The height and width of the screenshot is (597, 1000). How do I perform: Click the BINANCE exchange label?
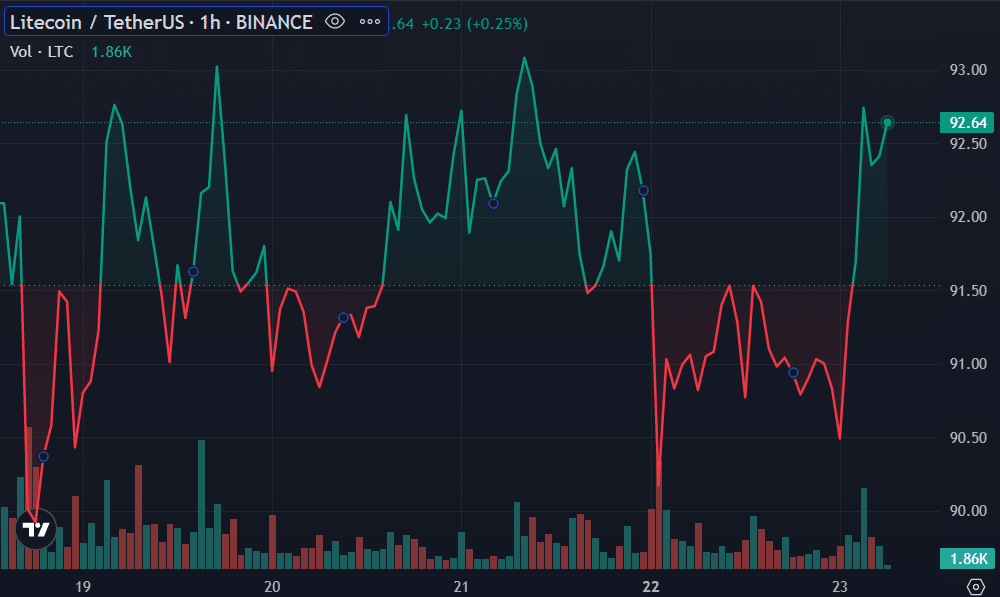274,22
